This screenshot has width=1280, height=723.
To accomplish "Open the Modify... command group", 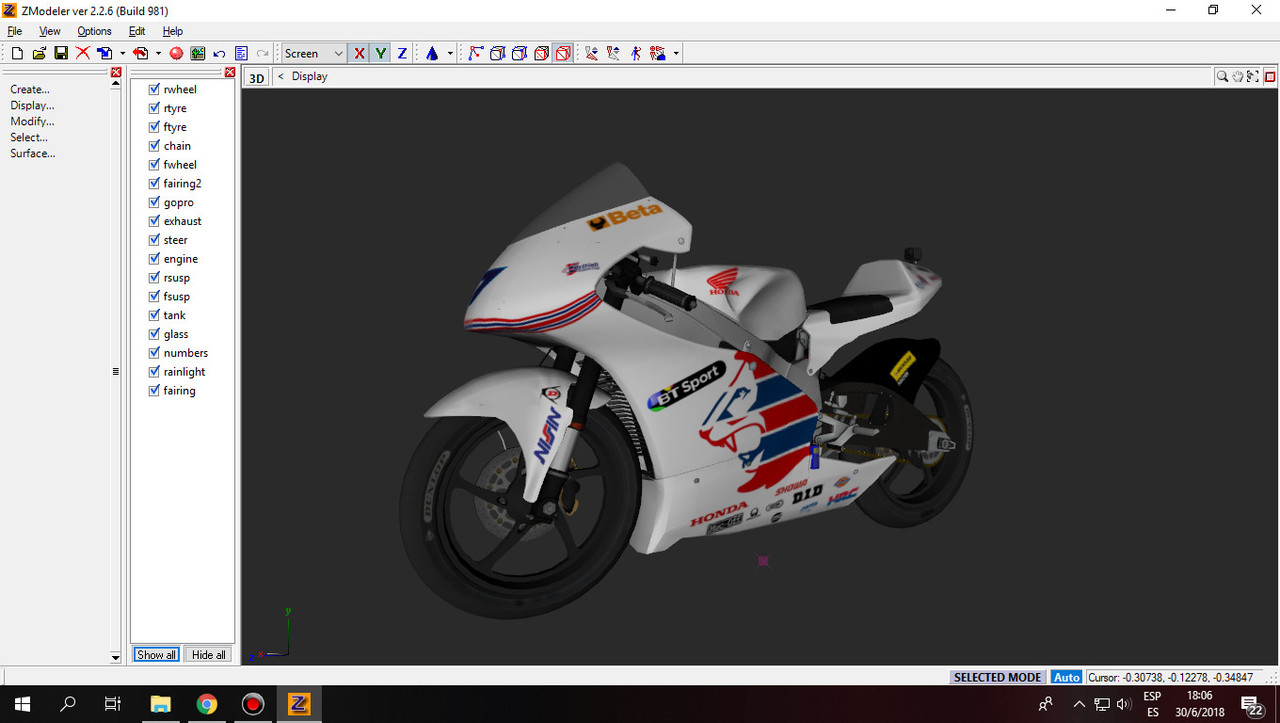I will tap(32, 121).
